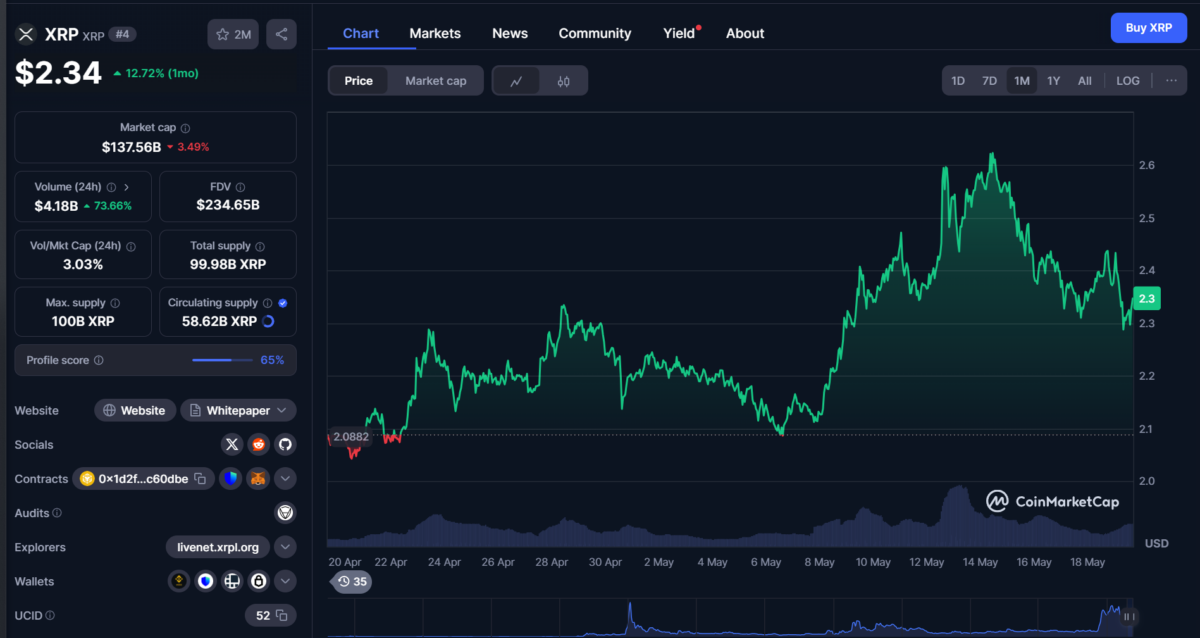Toggle LOG scale on chart
Image resolution: width=1200 pixels, height=638 pixels.
[1128, 81]
